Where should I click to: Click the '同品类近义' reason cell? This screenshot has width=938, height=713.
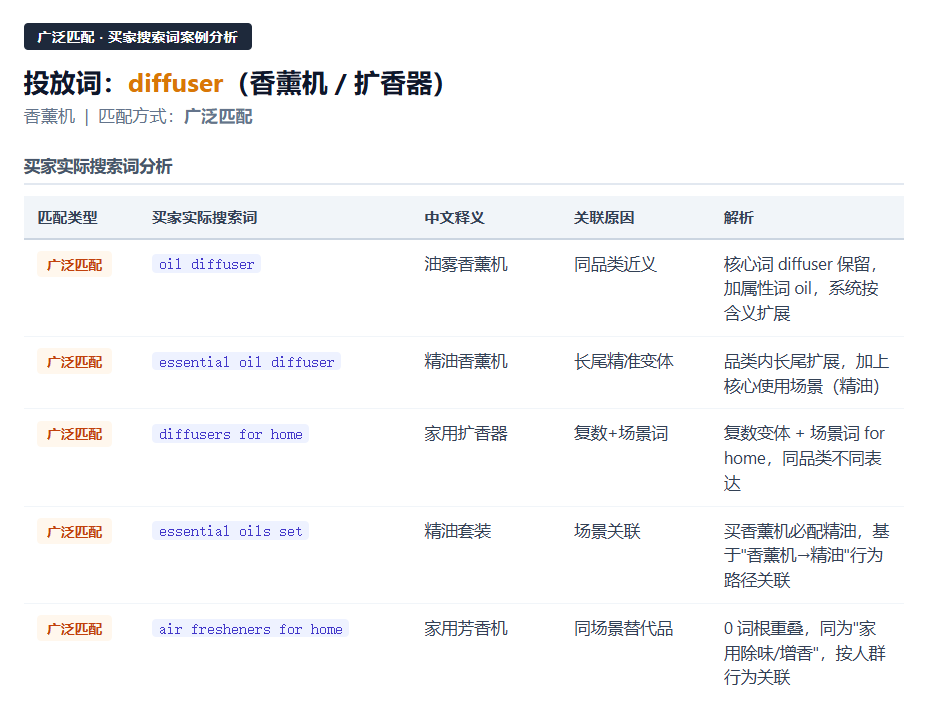[616, 264]
